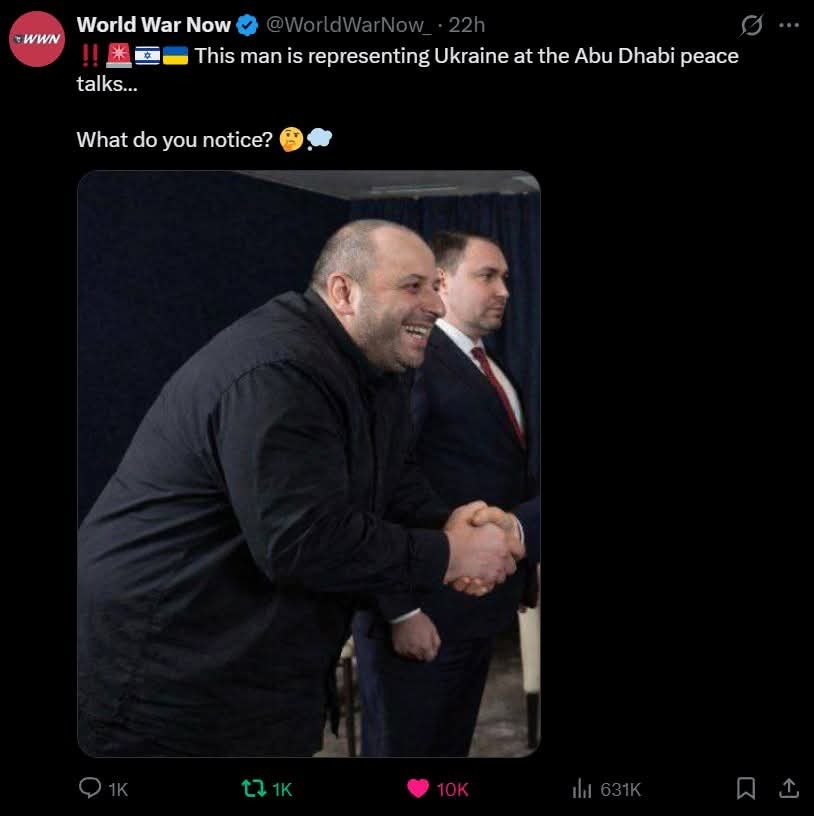Image resolution: width=814 pixels, height=816 pixels.
Task: Click the reply speech bubble icon
Action: coord(90,788)
